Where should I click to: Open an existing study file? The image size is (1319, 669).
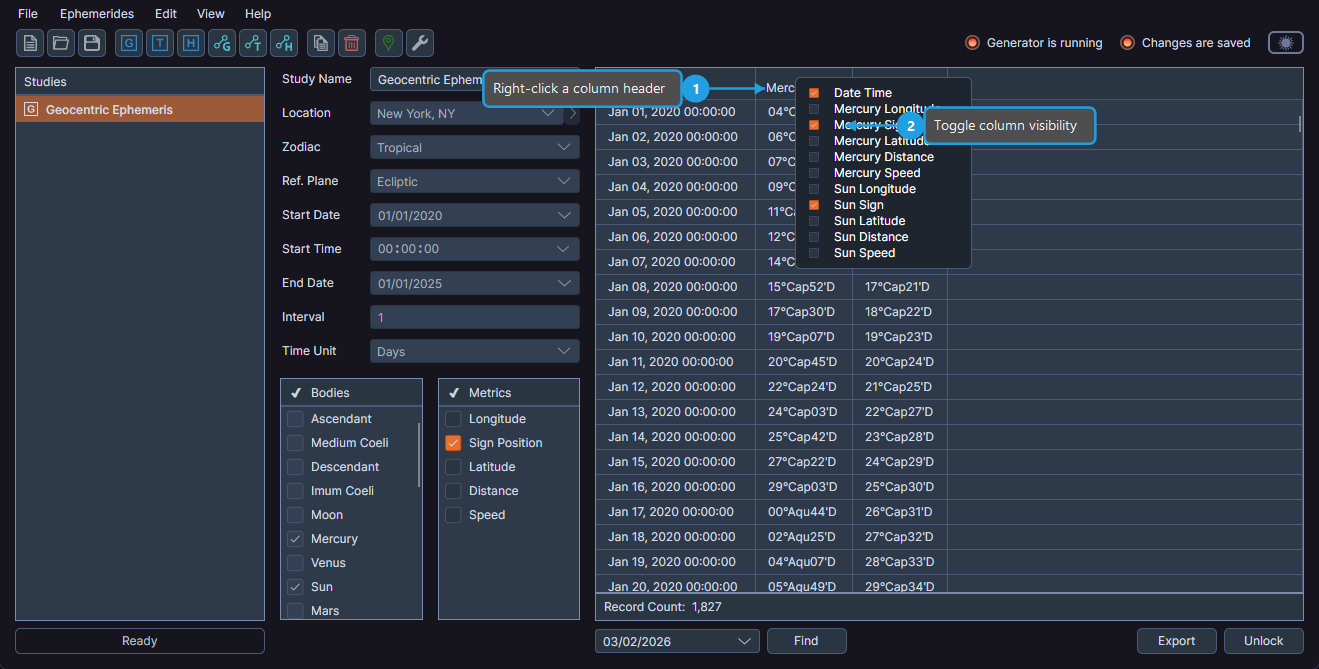[x=60, y=43]
